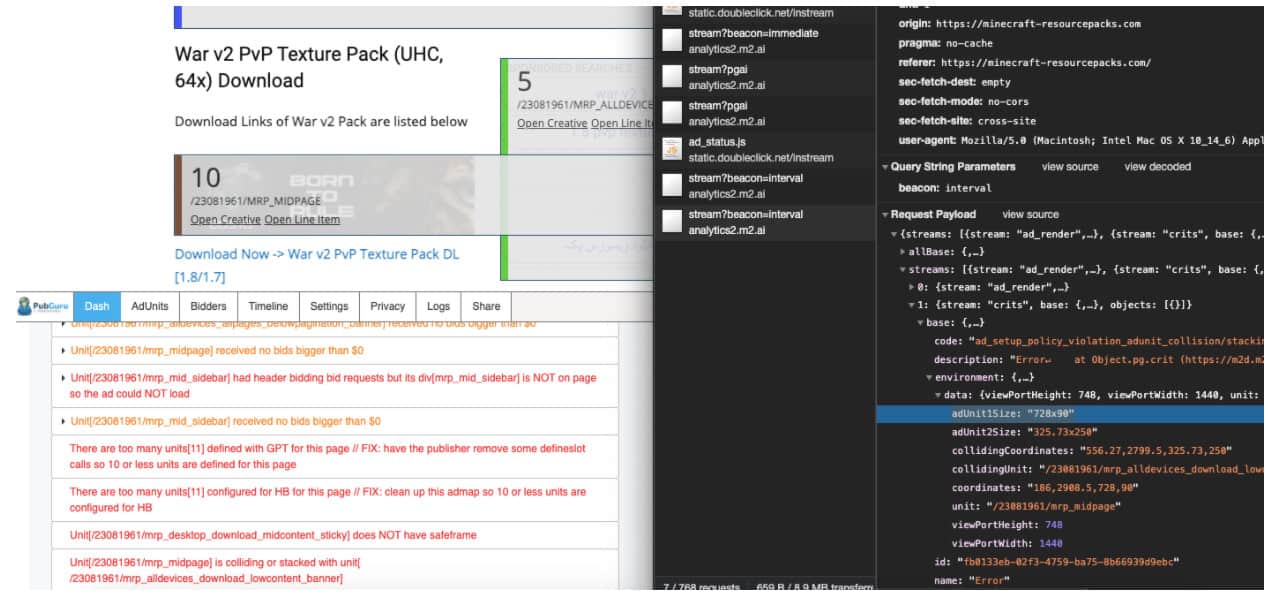
Task: Select the coordinates row in payload
Action: 1071,487
